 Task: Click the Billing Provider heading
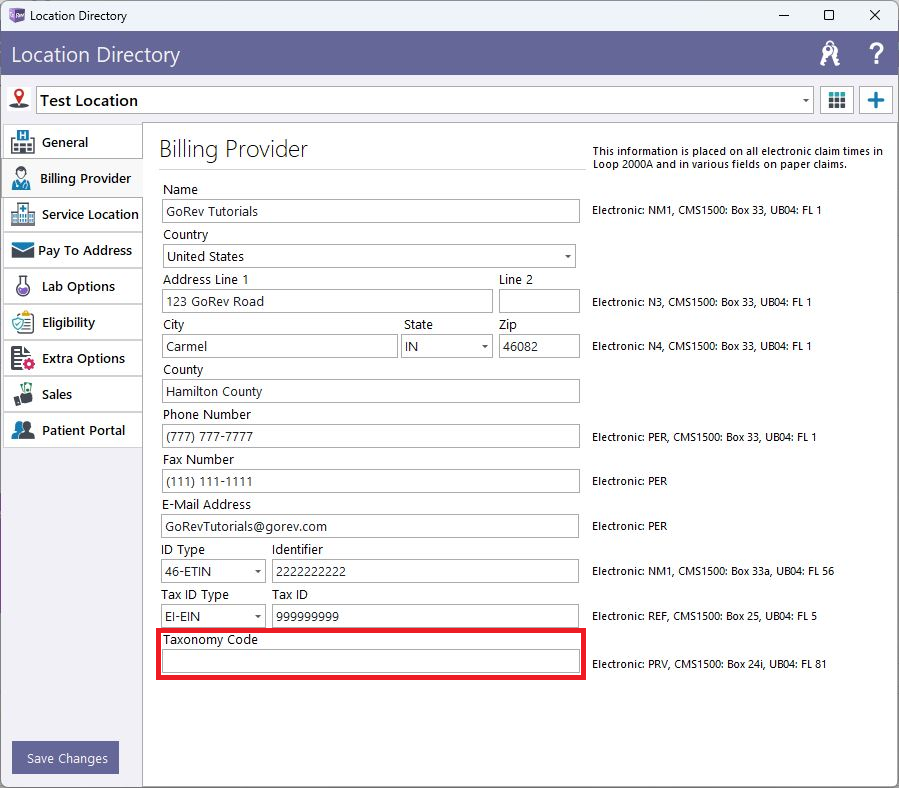pos(233,149)
